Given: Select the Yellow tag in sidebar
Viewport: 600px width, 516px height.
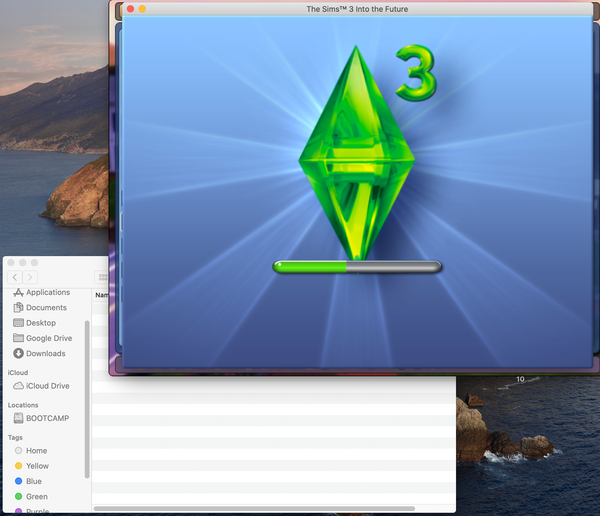Looking at the screenshot, I should pyautogui.click(x=37, y=466).
